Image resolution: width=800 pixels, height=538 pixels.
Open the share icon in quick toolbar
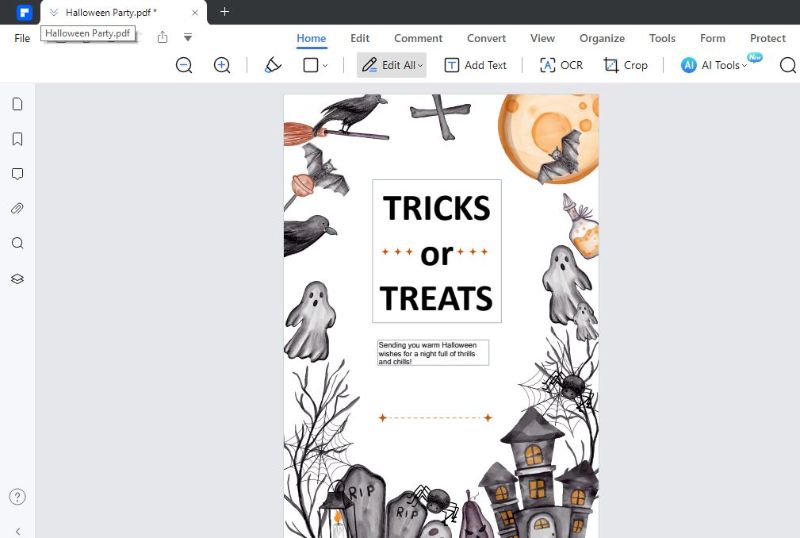click(x=162, y=37)
